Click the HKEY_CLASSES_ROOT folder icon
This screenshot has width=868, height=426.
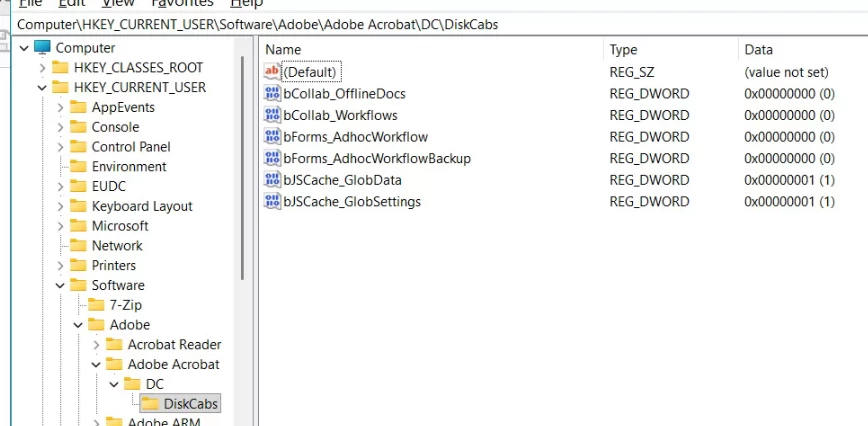coord(60,67)
